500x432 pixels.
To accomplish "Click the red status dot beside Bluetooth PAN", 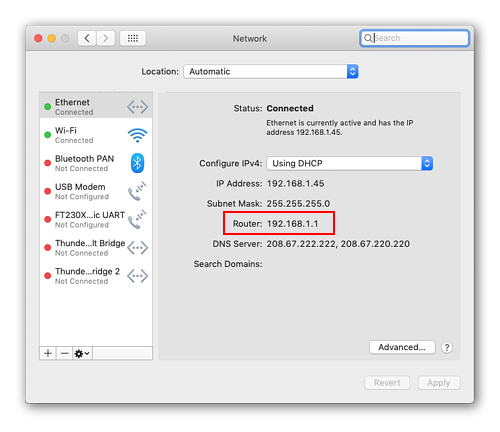I will (48, 163).
